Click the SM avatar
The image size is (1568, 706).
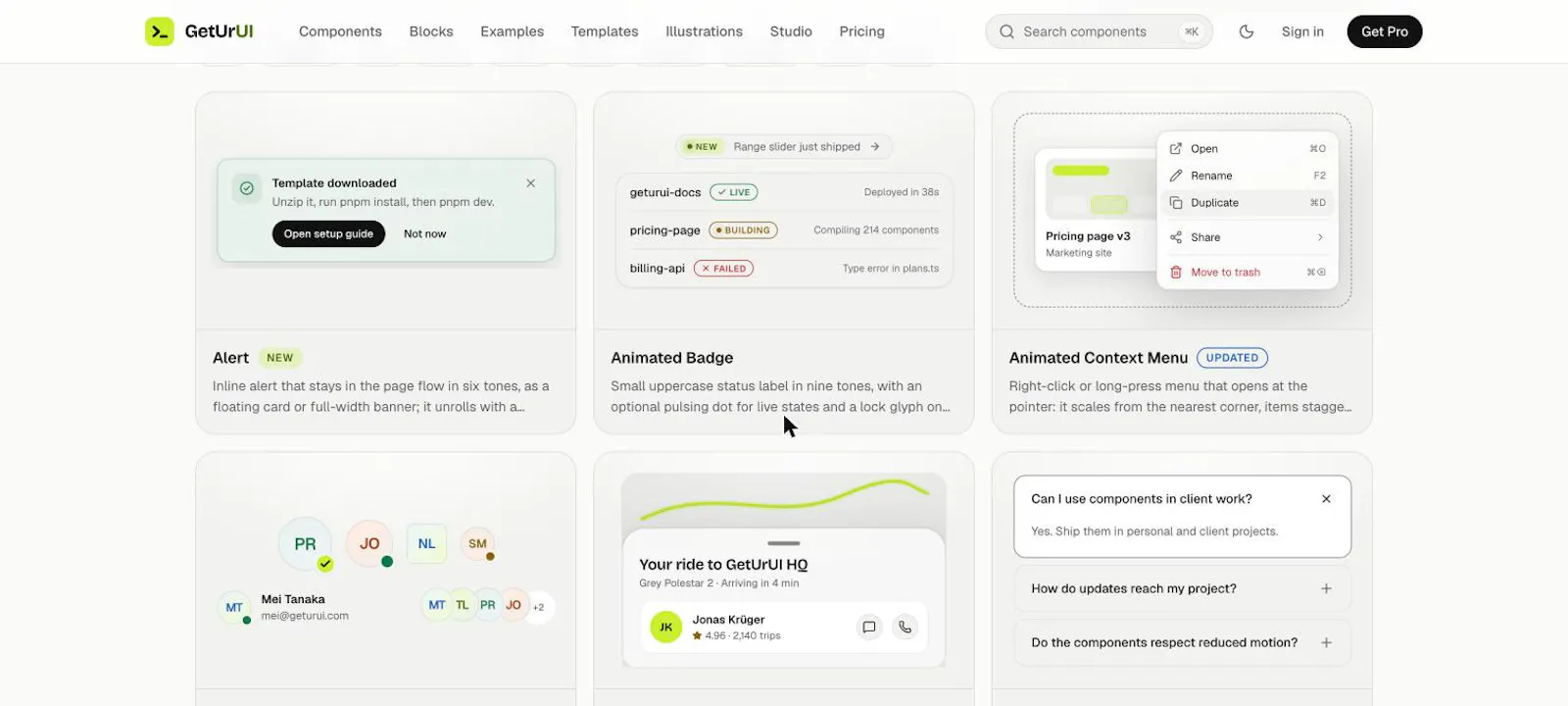(477, 544)
